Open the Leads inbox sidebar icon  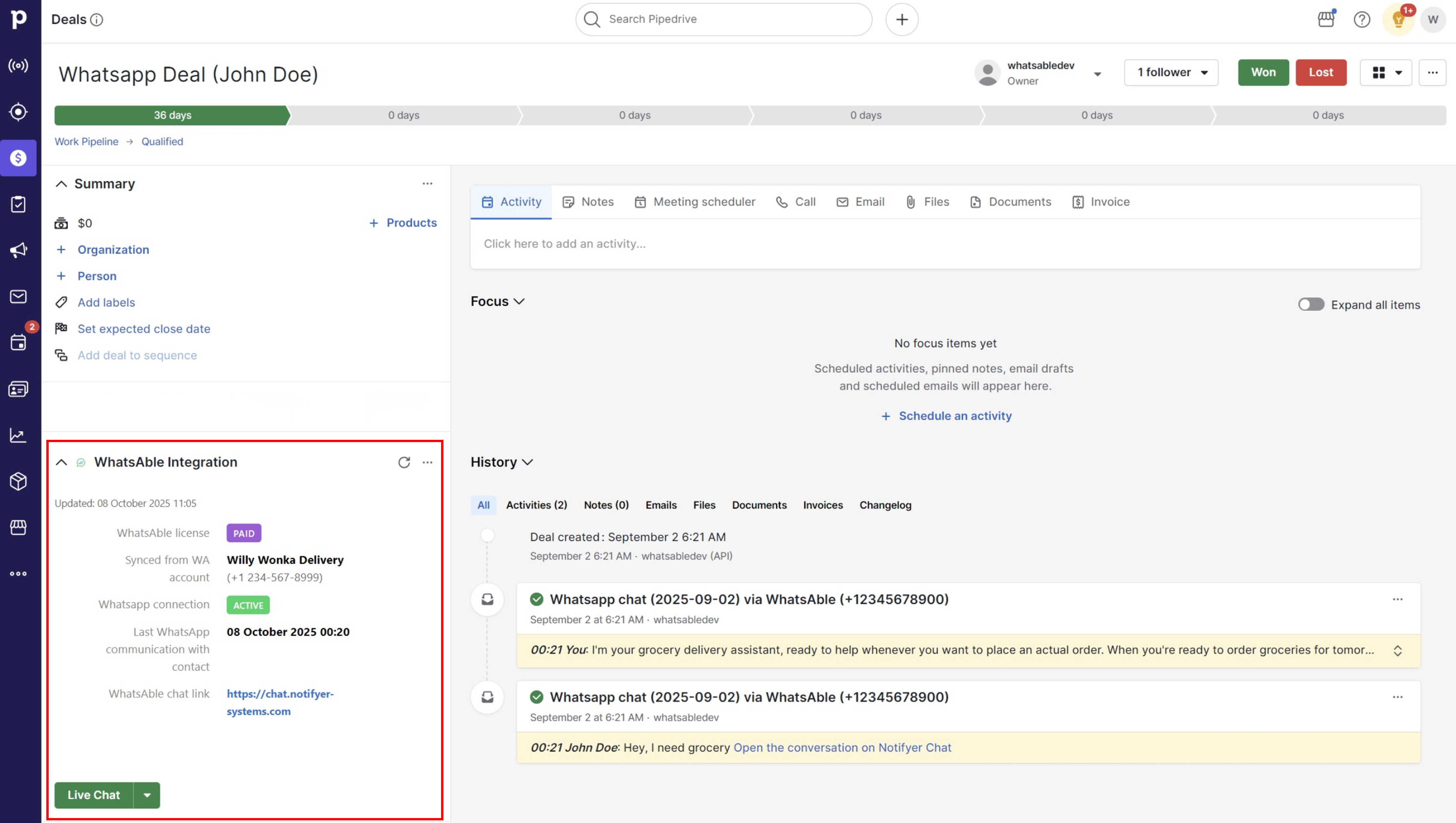point(18,111)
